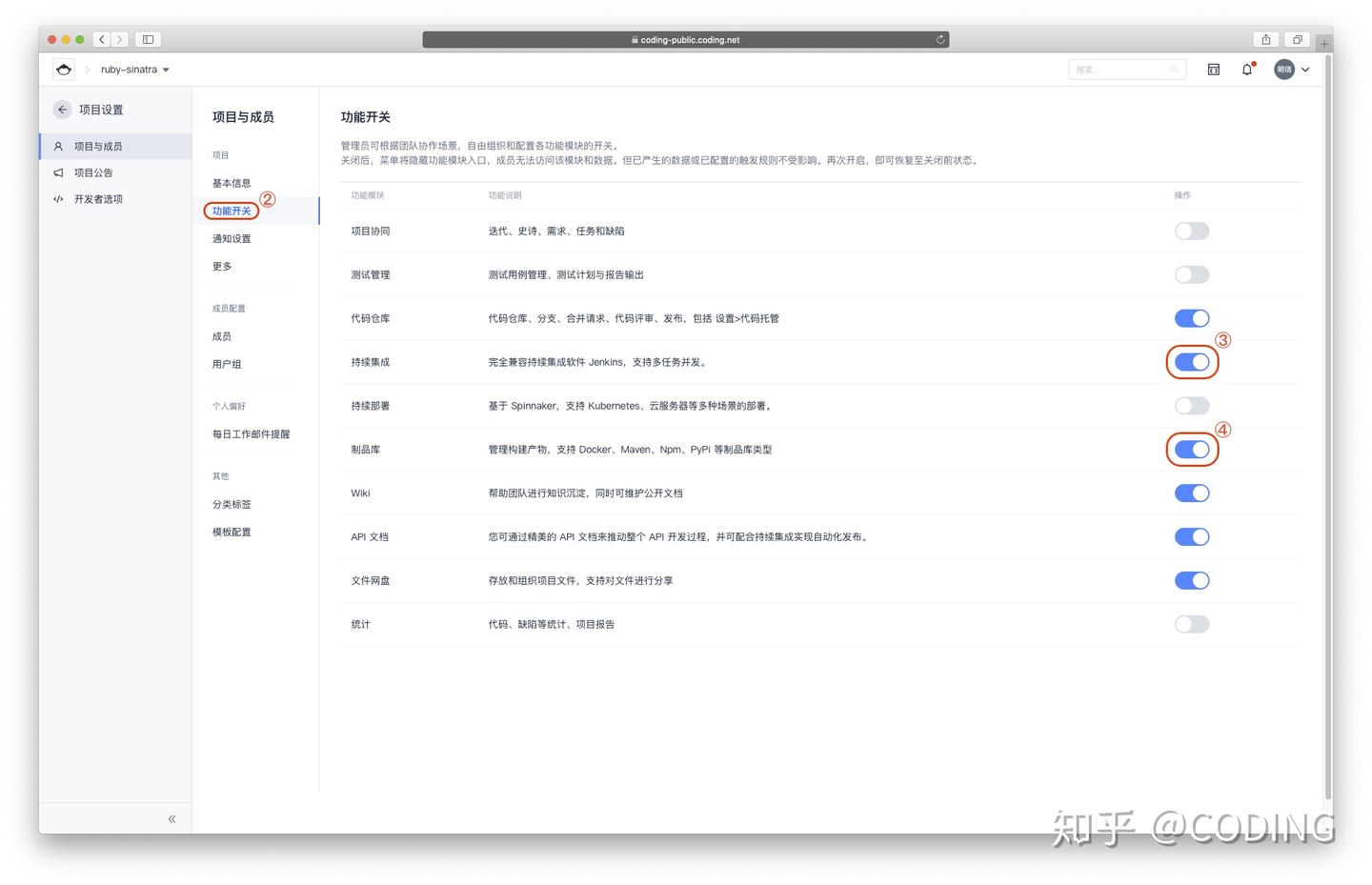Screen dimensions: 1372x885
Task: Switch to the 基本信息 settings section
Action: pyautogui.click(x=231, y=182)
